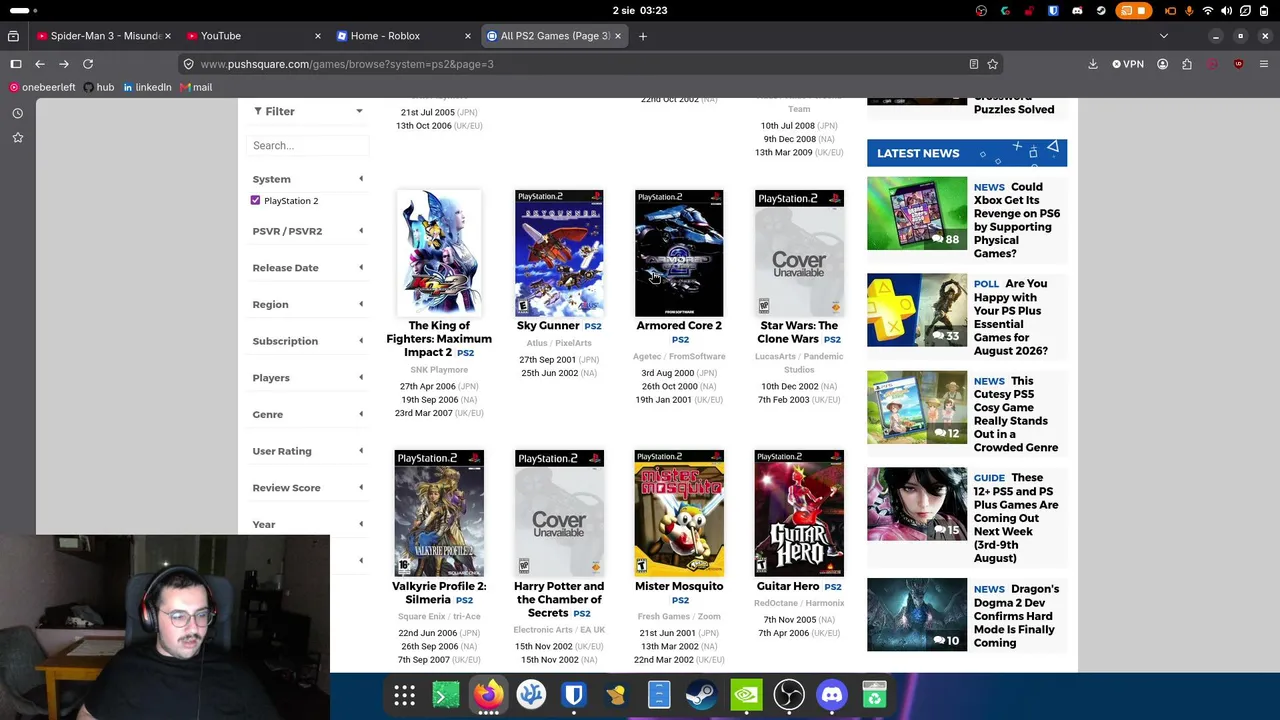Open the mail bookmark
Image resolution: width=1280 pixels, height=720 pixels.
(x=195, y=87)
